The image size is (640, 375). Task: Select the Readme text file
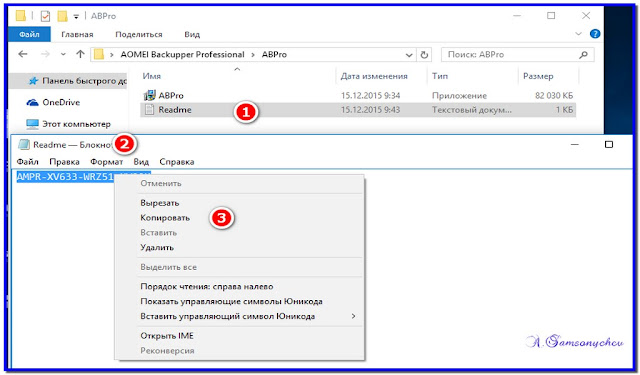pyautogui.click(x=358, y=110)
